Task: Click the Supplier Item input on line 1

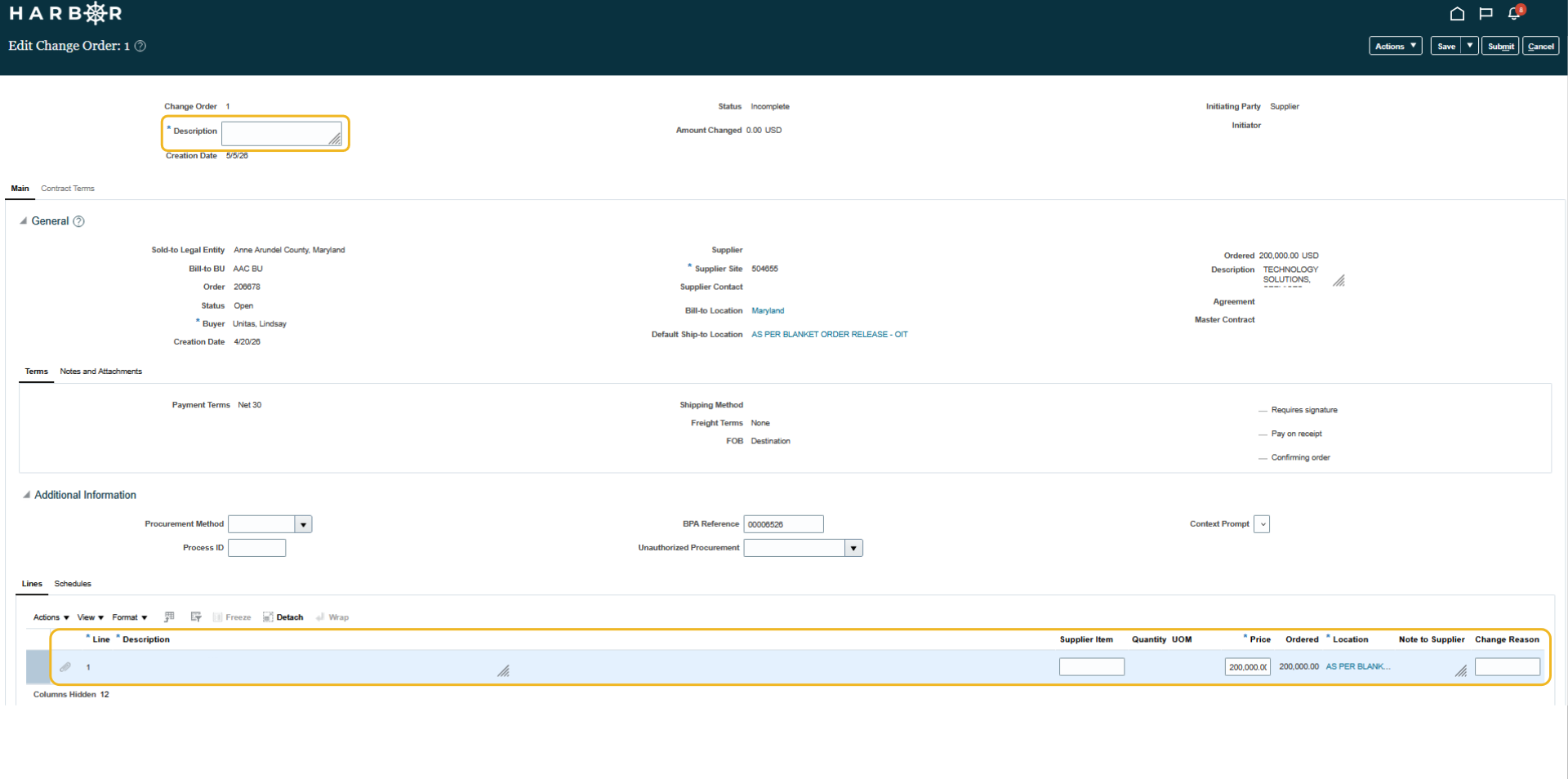Action: coord(1092,667)
